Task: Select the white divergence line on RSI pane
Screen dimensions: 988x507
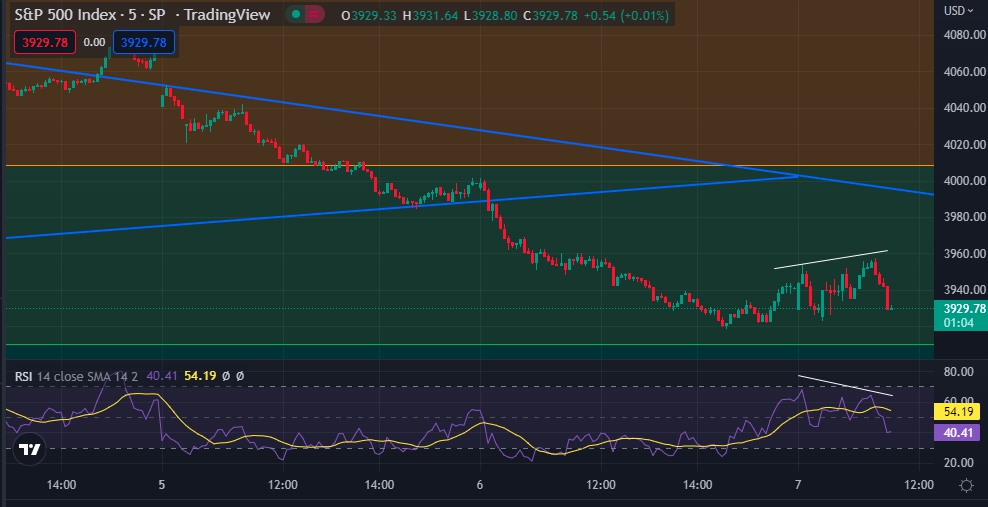Action: coord(846,385)
